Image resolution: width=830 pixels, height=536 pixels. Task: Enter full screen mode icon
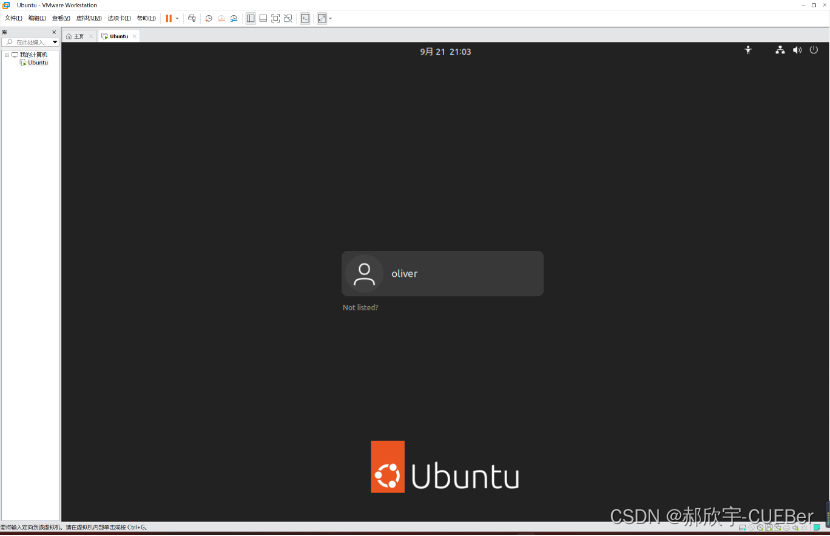[x=275, y=19]
